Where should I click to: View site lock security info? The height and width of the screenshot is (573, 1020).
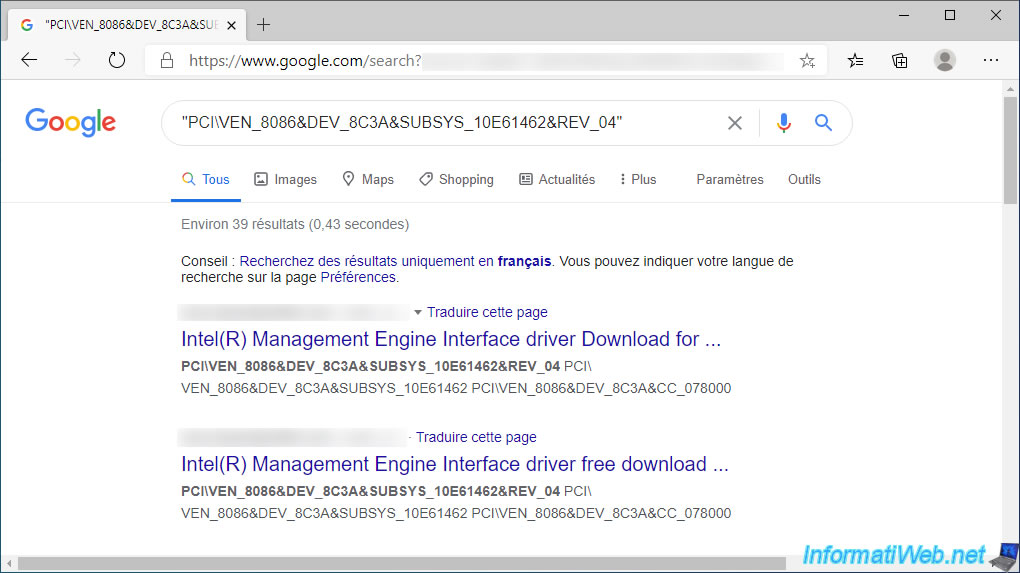[167, 60]
